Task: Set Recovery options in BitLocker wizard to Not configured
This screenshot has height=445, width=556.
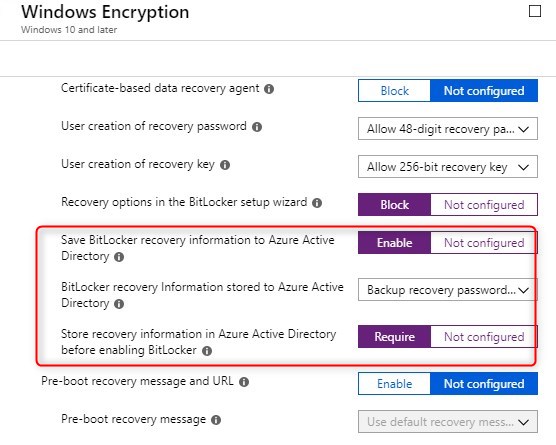Action: tap(484, 205)
